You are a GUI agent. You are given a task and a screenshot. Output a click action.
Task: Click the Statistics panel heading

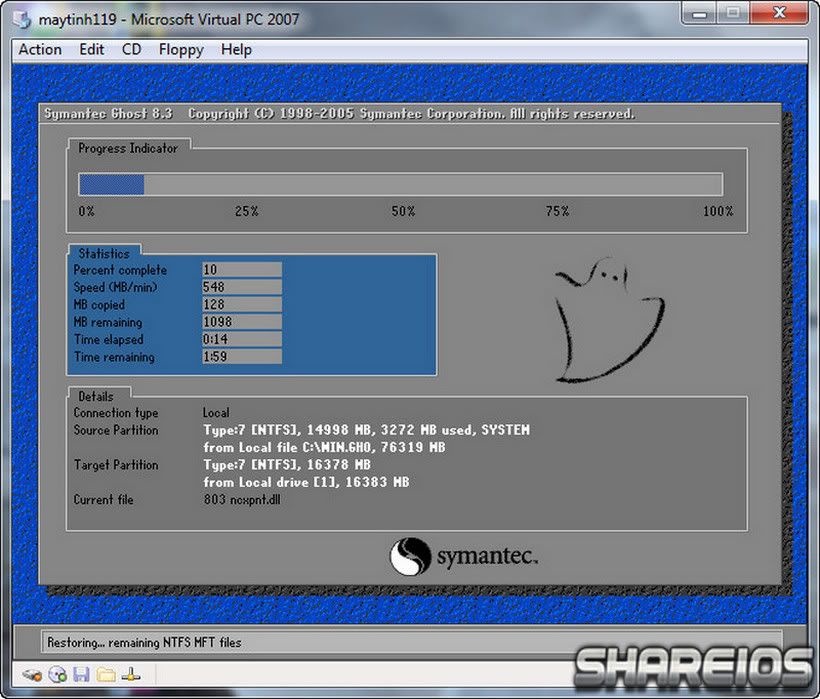pyautogui.click(x=104, y=254)
